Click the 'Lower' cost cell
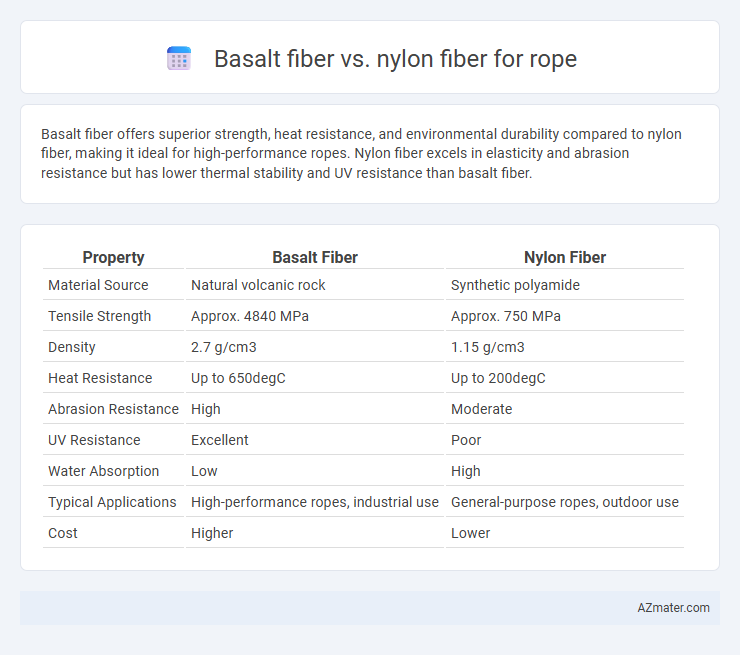This screenshot has height=655, width=740. pyautogui.click(x=471, y=533)
